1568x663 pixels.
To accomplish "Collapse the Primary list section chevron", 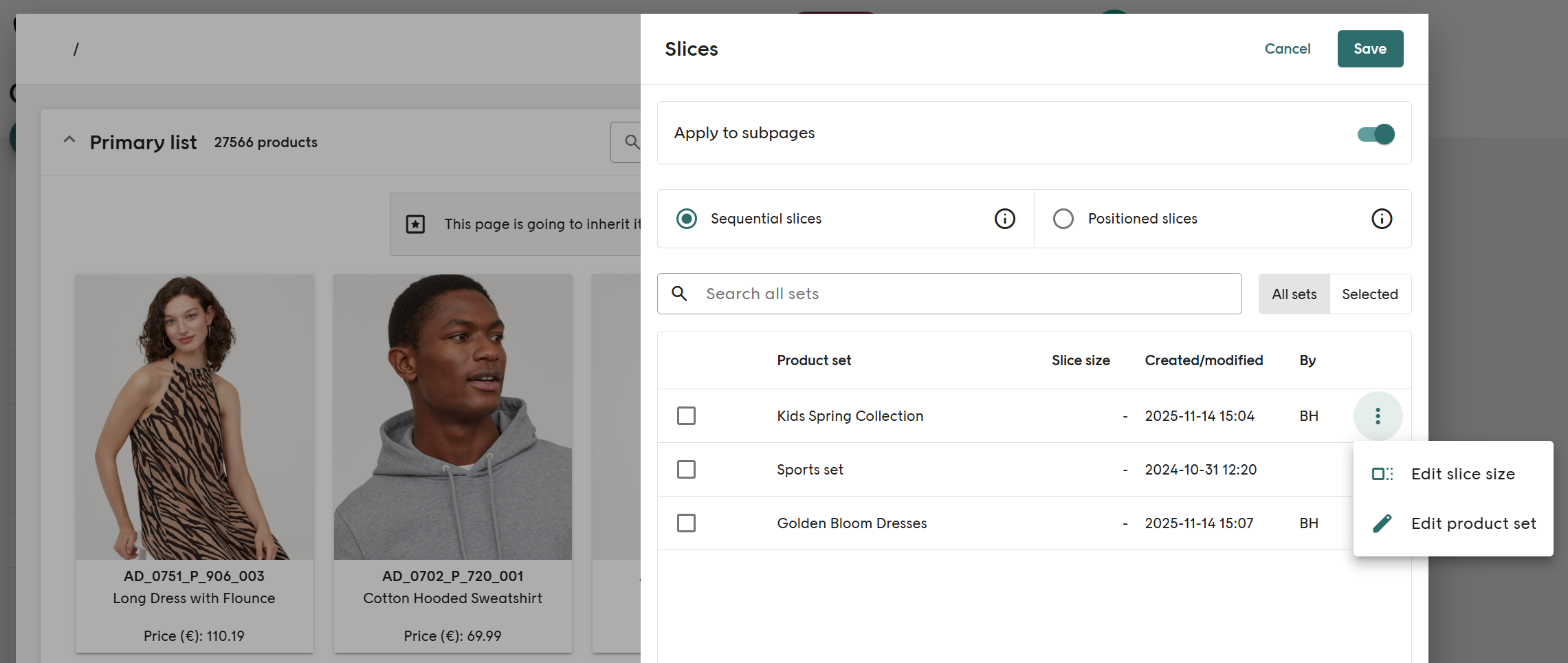I will tap(69, 140).
